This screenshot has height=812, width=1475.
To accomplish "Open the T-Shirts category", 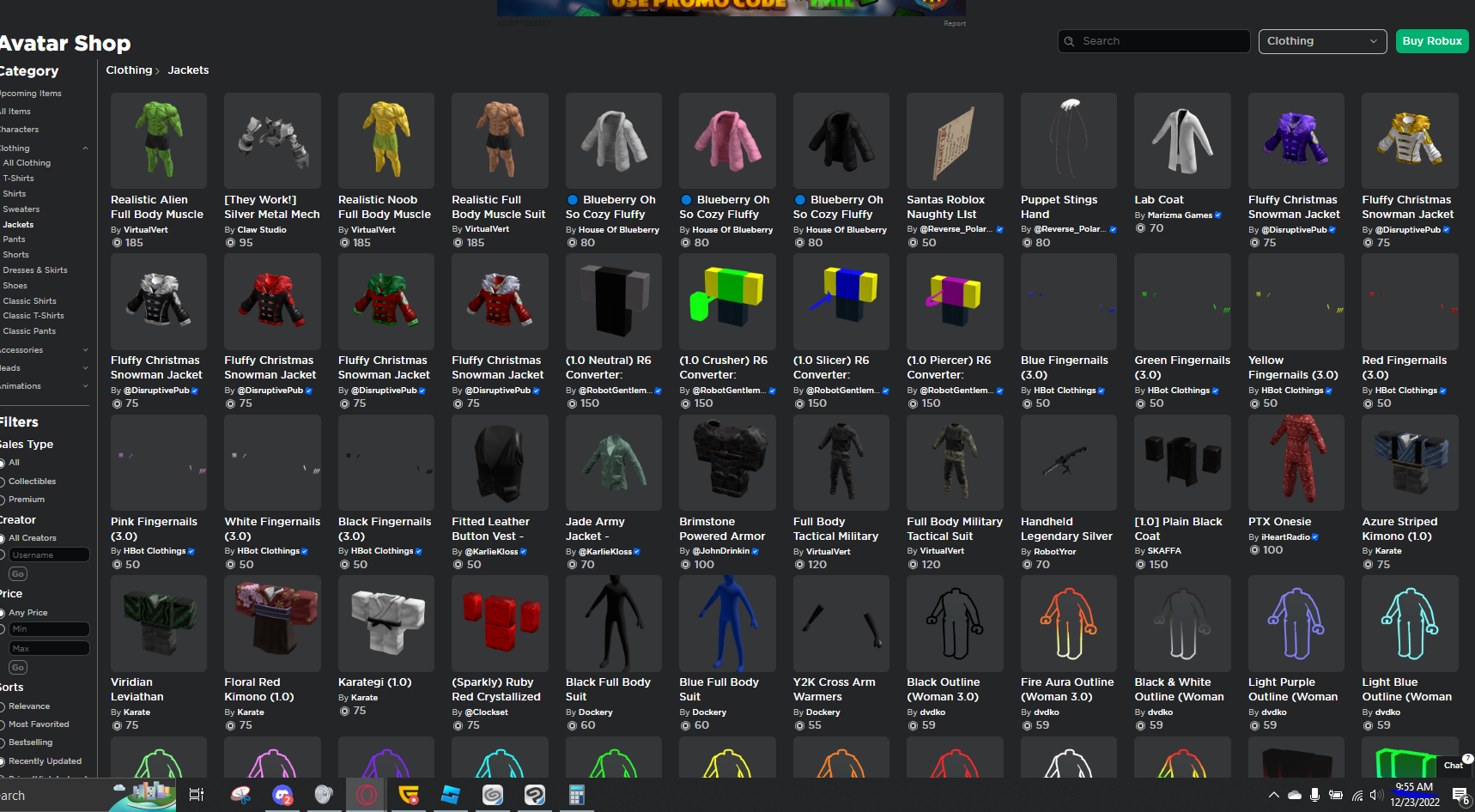I will 18,179.
